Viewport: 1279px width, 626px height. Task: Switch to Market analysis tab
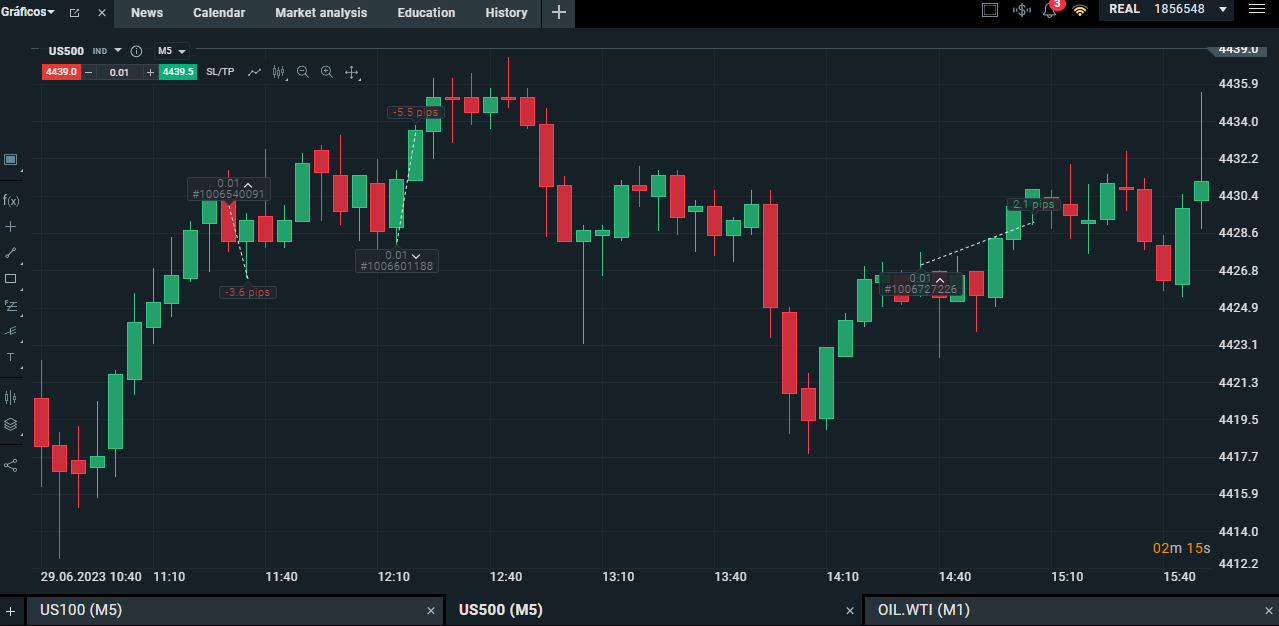pyautogui.click(x=321, y=13)
